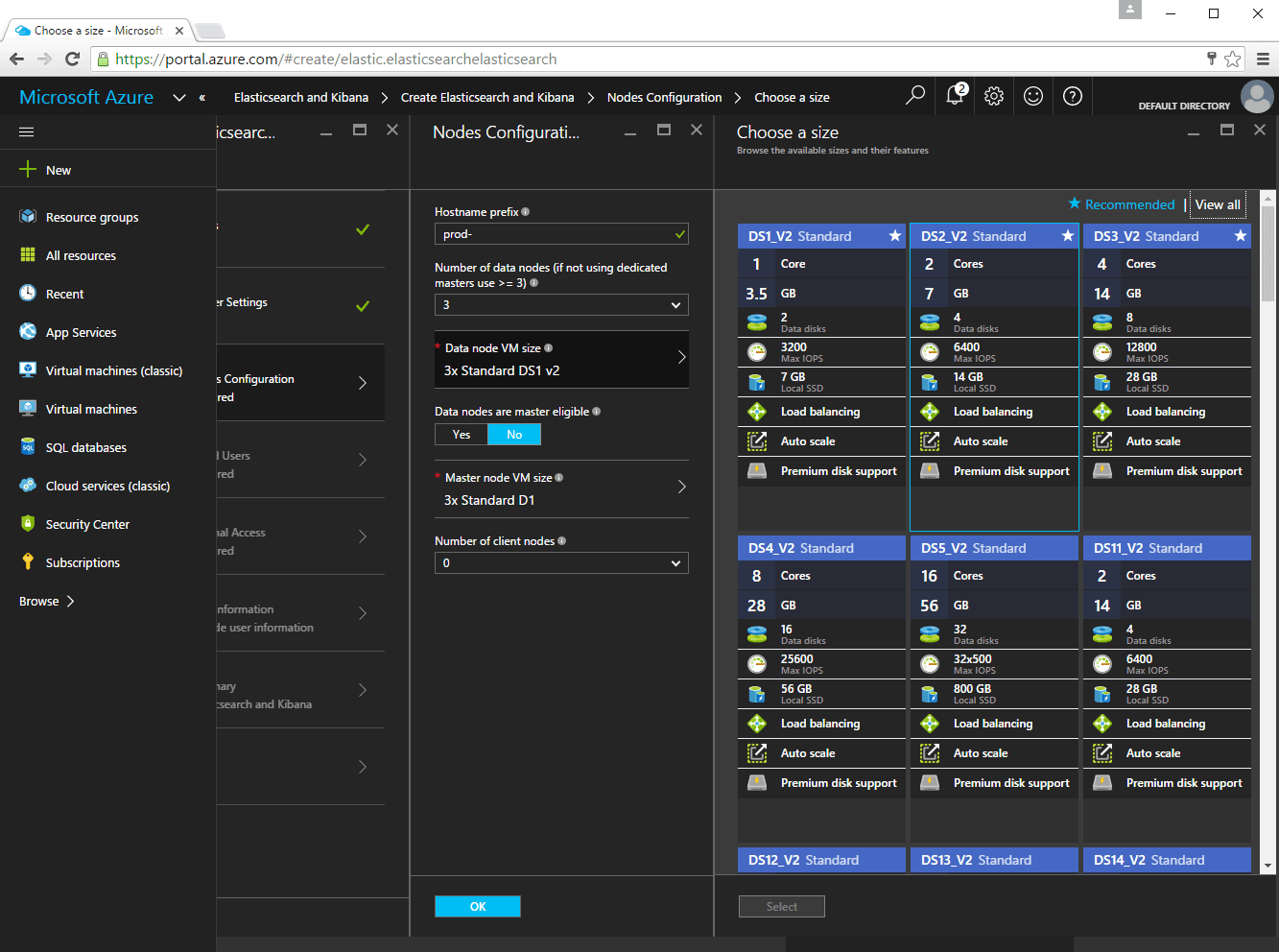Select the DS3_V2 Standard size card
The width and height of the screenshot is (1279, 952).
coord(1167,377)
